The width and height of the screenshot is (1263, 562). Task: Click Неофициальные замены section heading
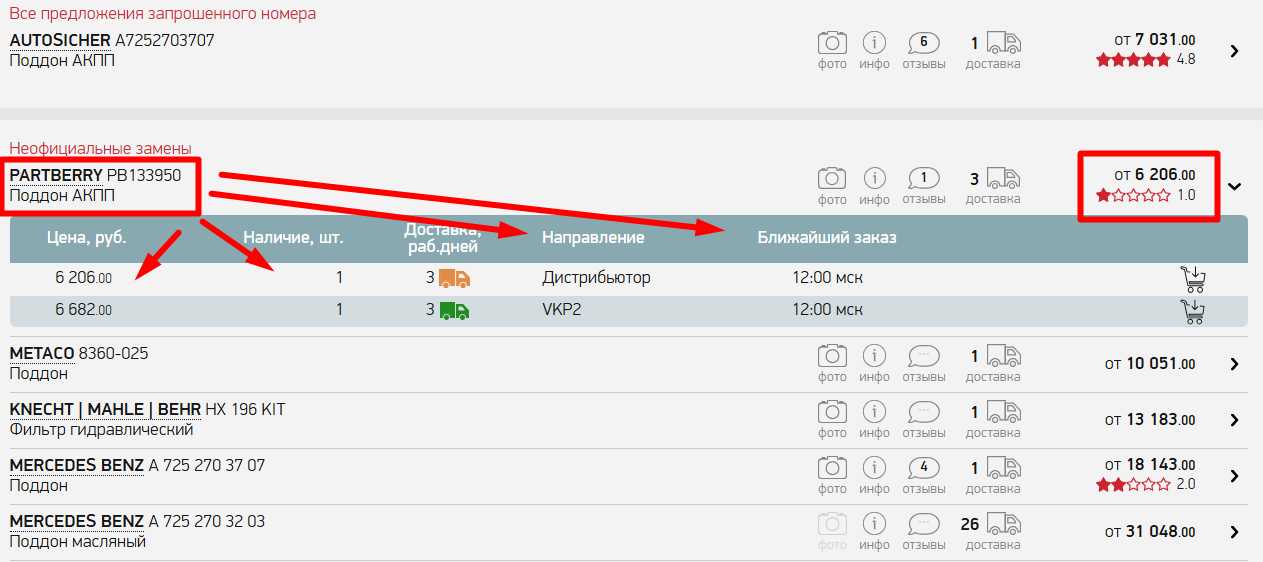point(100,149)
